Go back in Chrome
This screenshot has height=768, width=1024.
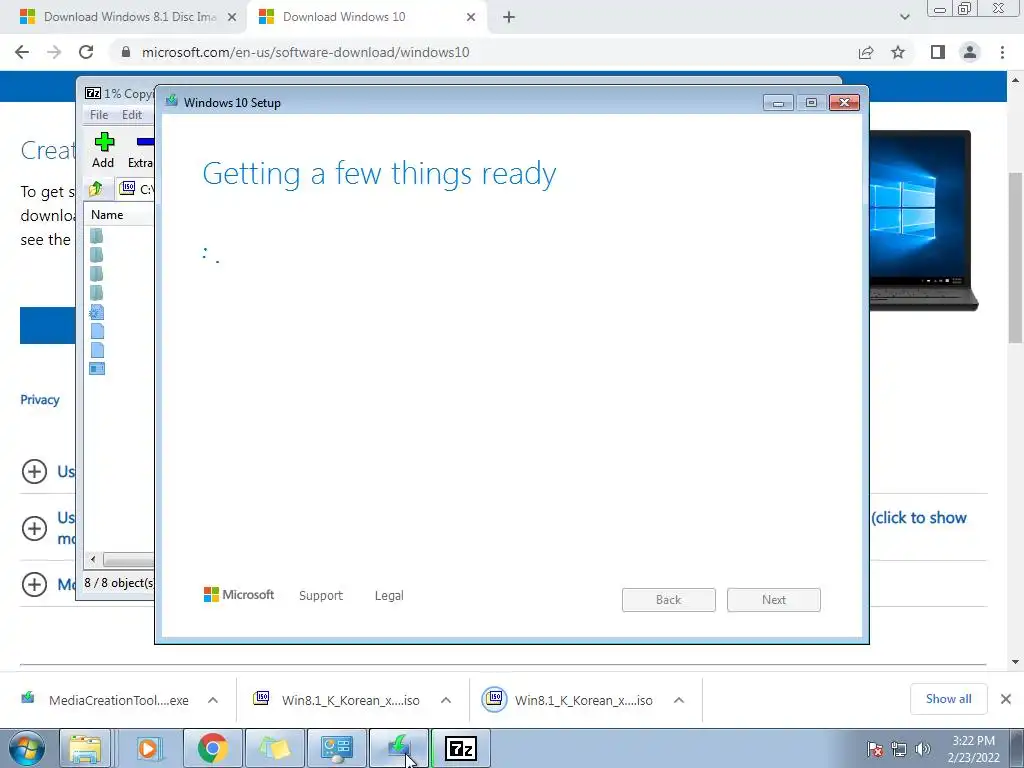22,52
